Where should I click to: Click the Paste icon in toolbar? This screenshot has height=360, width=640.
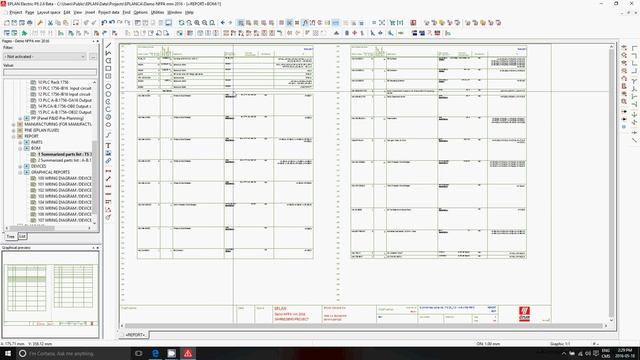(x=66, y=23)
